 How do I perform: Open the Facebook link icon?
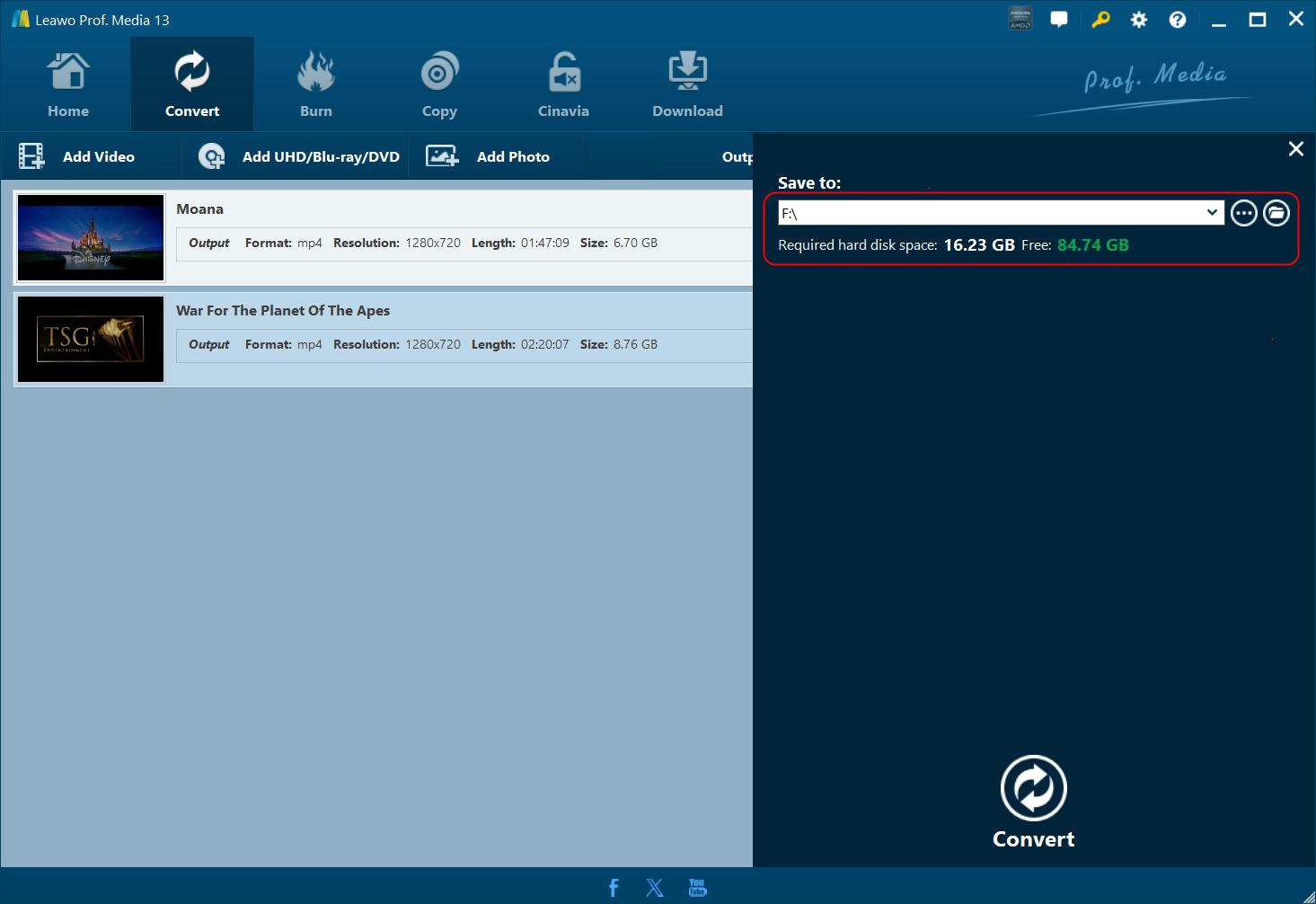click(614, 888)
